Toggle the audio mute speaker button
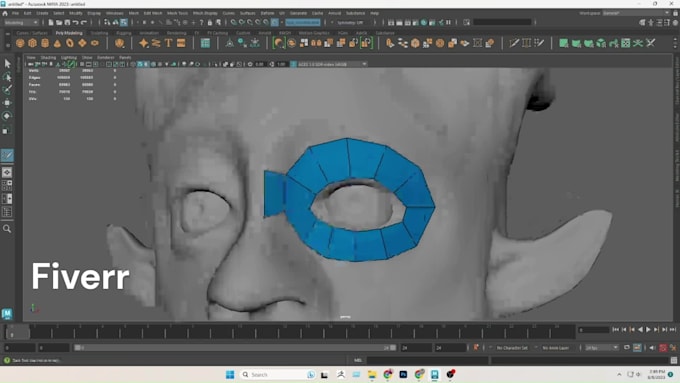680x383 pixels. click(x=652, y=347)
